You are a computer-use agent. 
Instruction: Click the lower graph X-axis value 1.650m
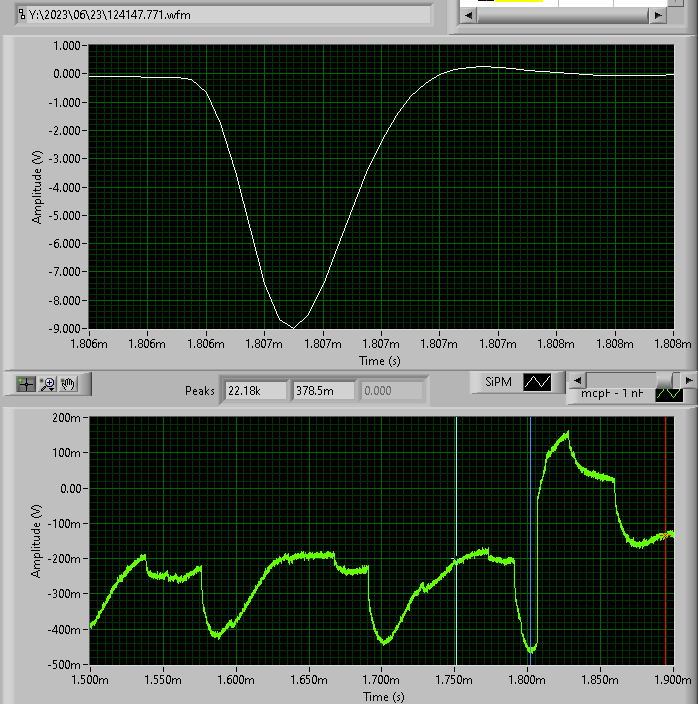308,680
